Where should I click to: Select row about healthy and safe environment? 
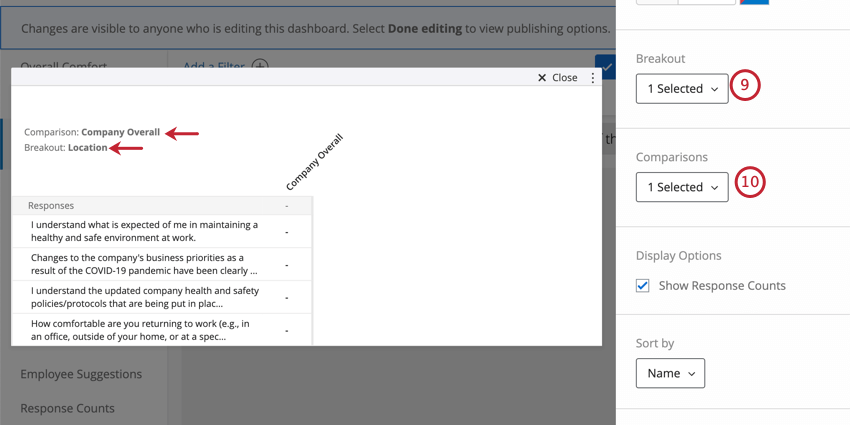click(162, 231)
